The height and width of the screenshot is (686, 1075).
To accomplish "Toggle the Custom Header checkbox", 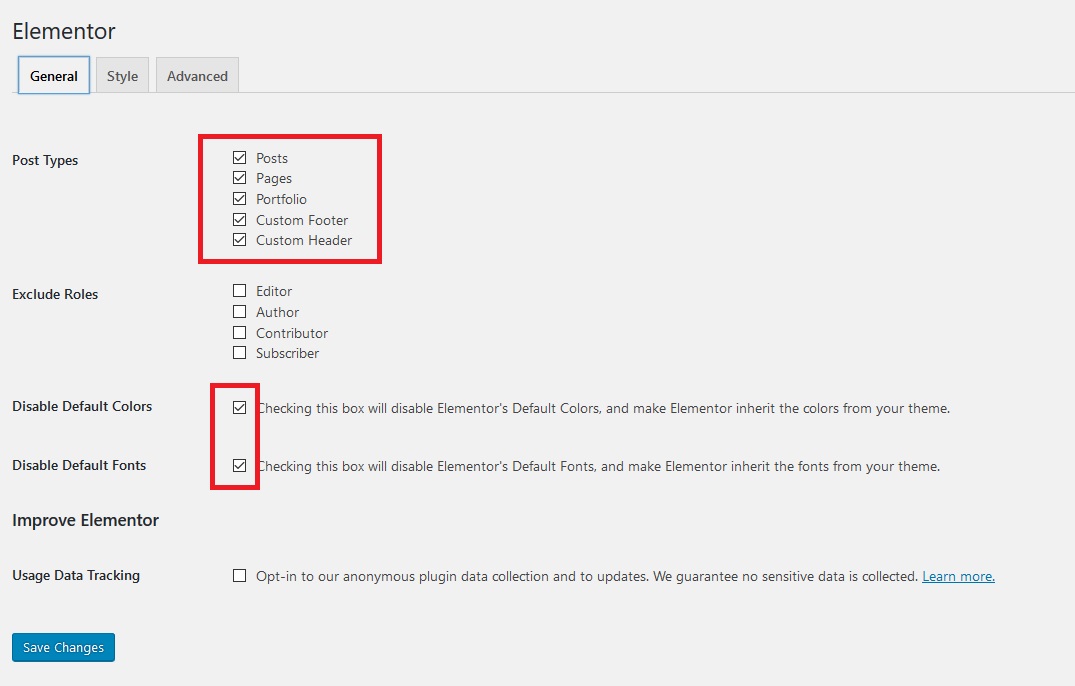I will tap(239, 240).
